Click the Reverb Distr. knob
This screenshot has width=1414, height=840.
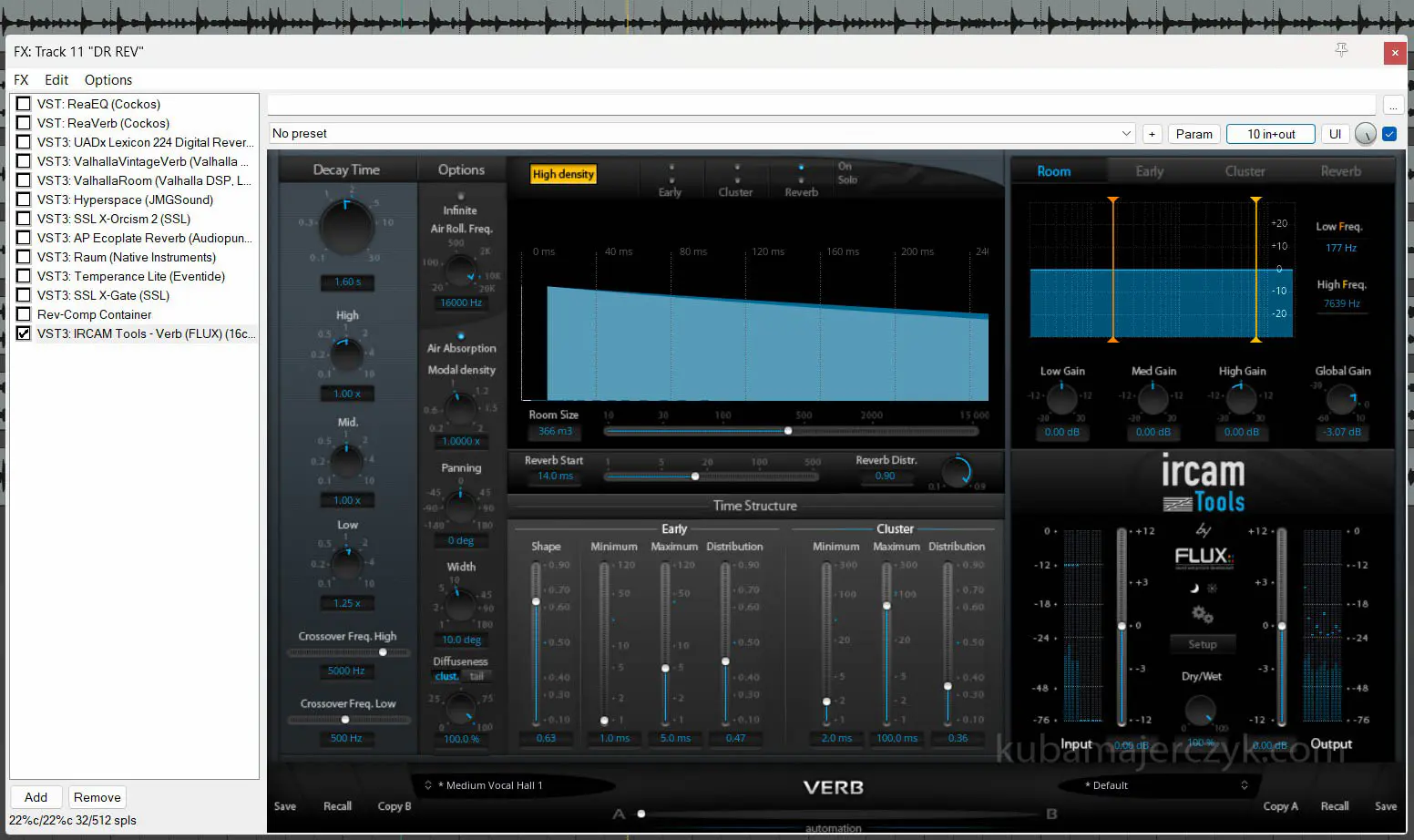pyautogui.click(x=957, y=472)
